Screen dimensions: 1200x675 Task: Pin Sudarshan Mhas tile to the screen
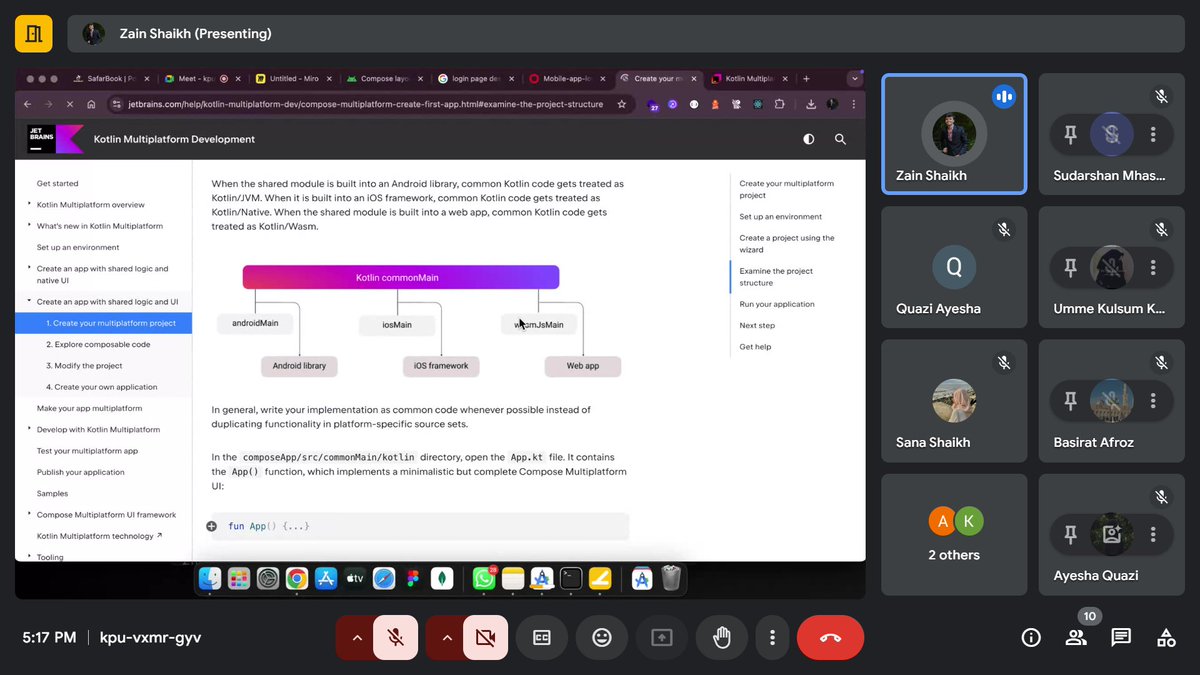(x=1070, y=134)
